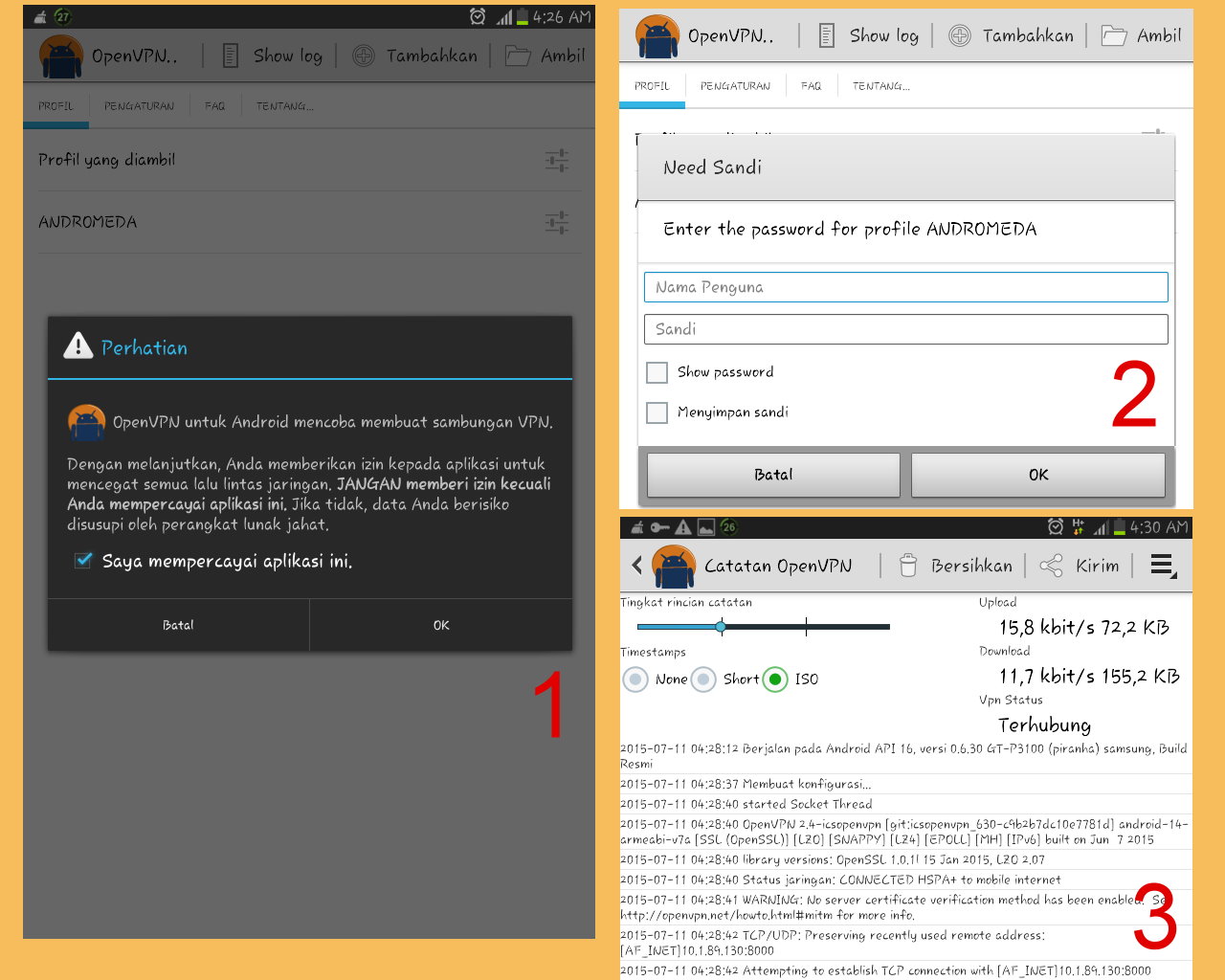Screen dimensions: 1225x980
Task: Toggle Saya mempercayai aplikasi ini checkbox
Action: point(84,561)
